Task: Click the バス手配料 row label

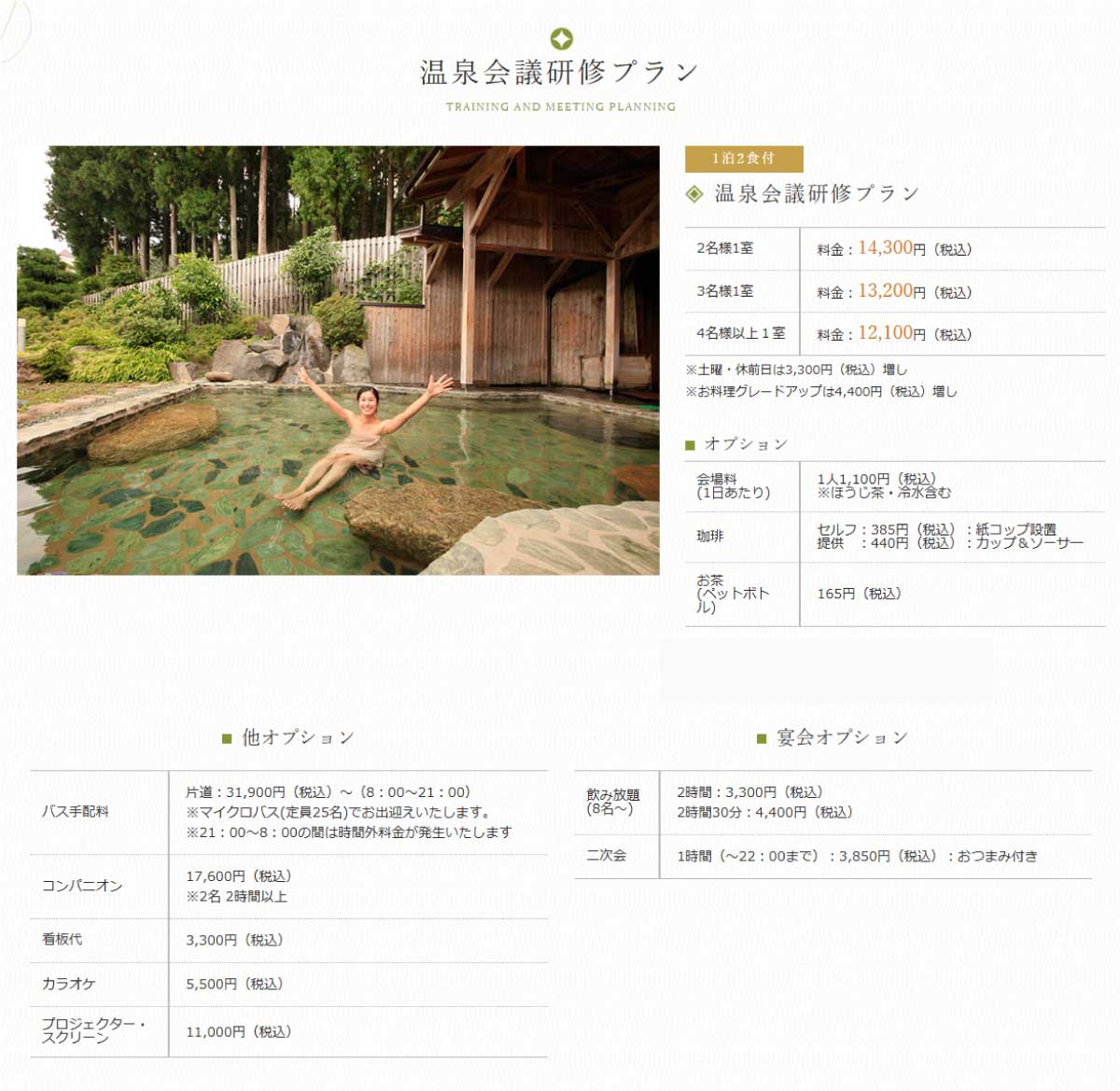Action: [76, 812]
